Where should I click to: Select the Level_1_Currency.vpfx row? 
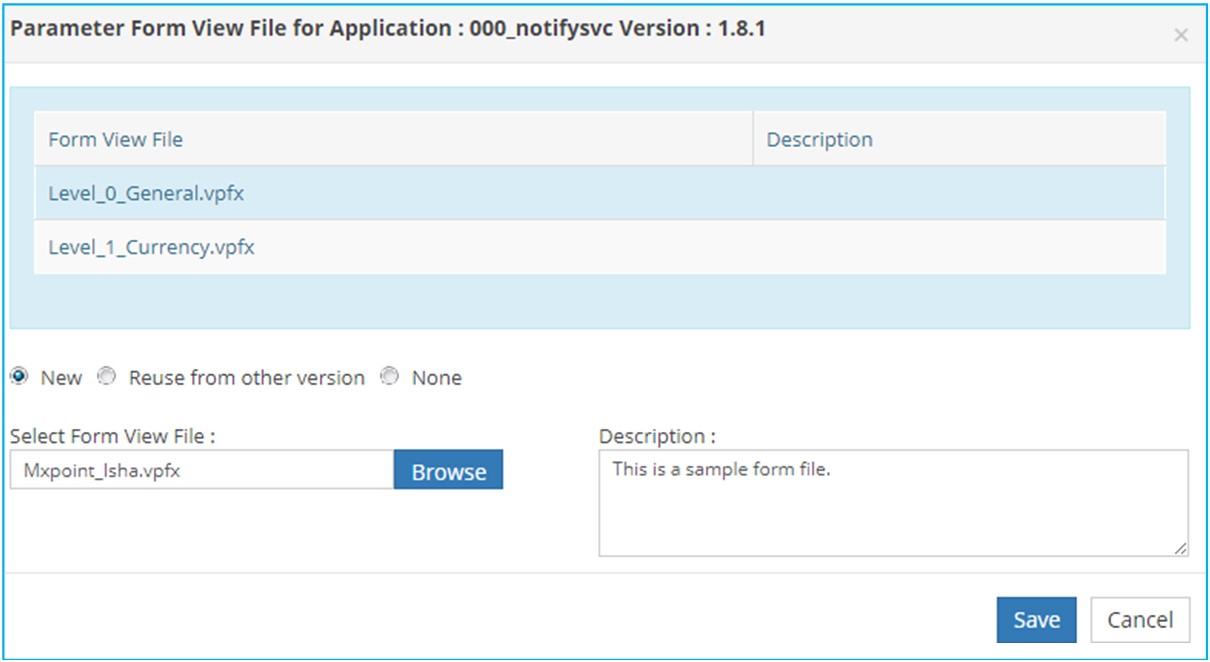[x=600, y=247]
